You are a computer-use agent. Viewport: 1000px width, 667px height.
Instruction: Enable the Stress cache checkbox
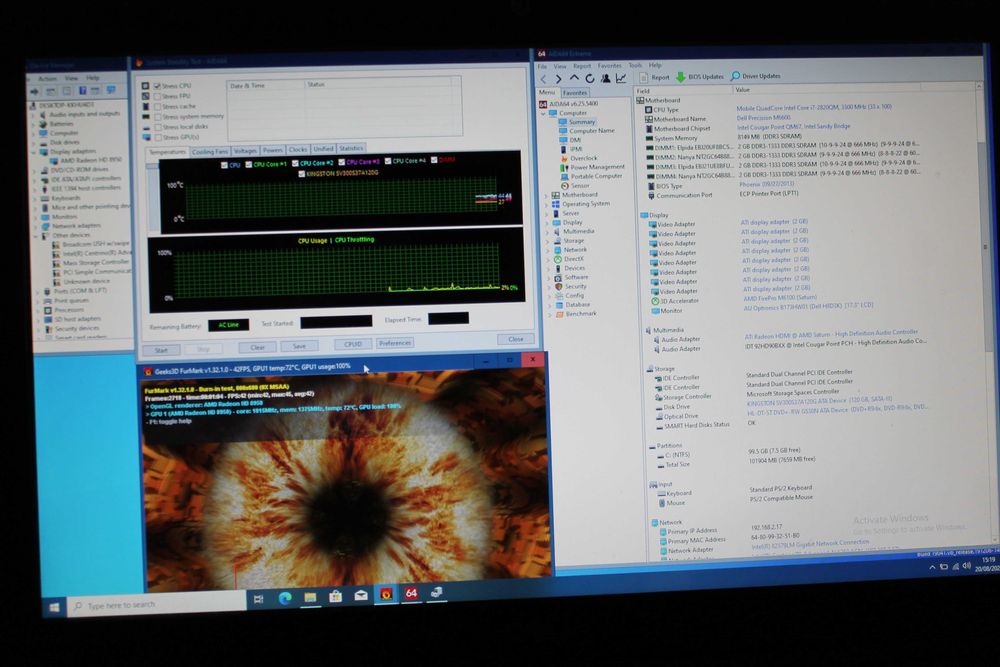[x=157, y=106]
